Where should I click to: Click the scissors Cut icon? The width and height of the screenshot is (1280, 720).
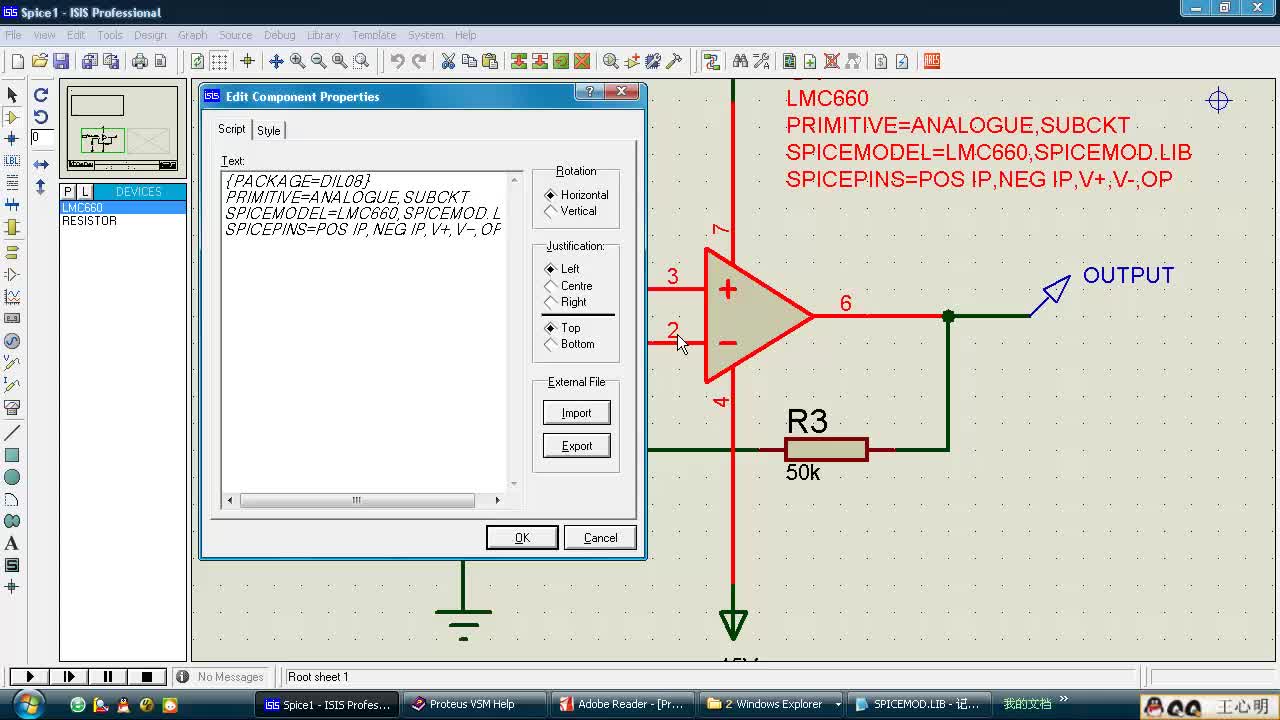[448, 61]
